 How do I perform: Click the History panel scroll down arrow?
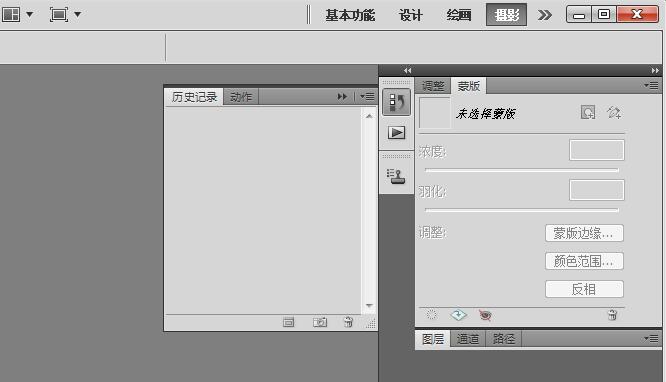point(369,306)
